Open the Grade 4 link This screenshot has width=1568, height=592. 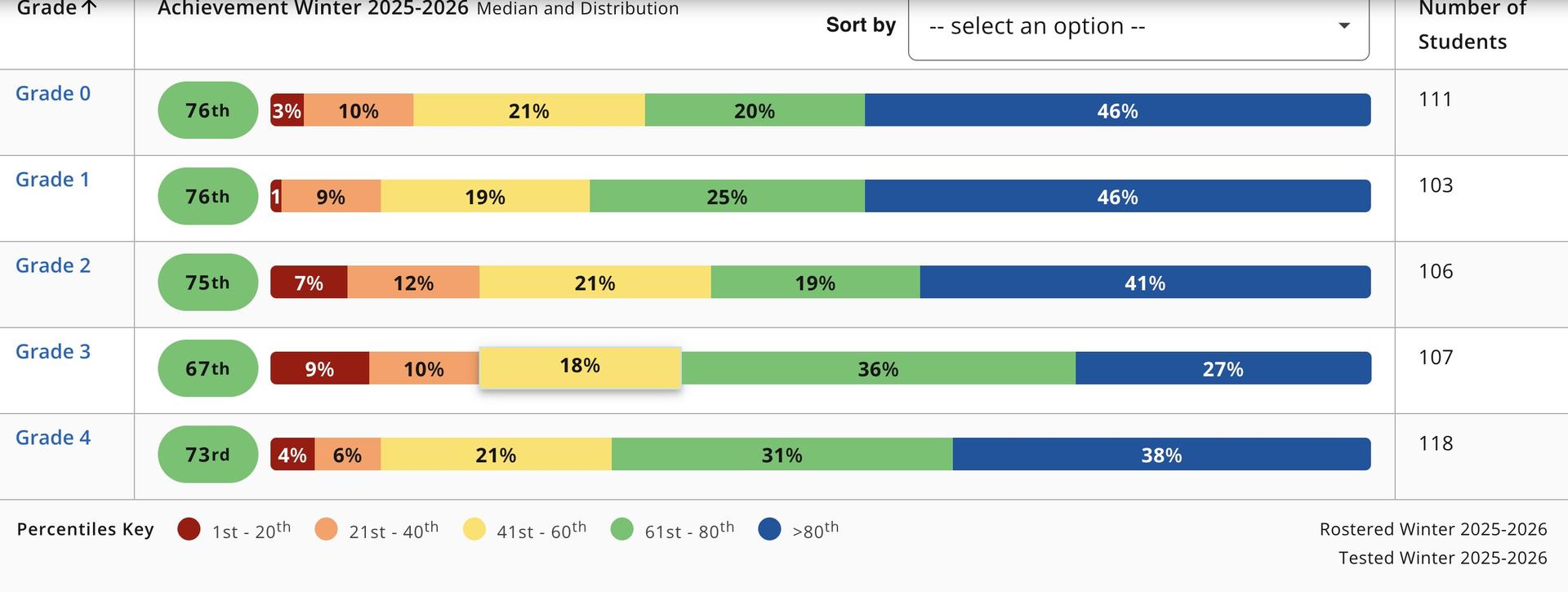pos(53,438)
